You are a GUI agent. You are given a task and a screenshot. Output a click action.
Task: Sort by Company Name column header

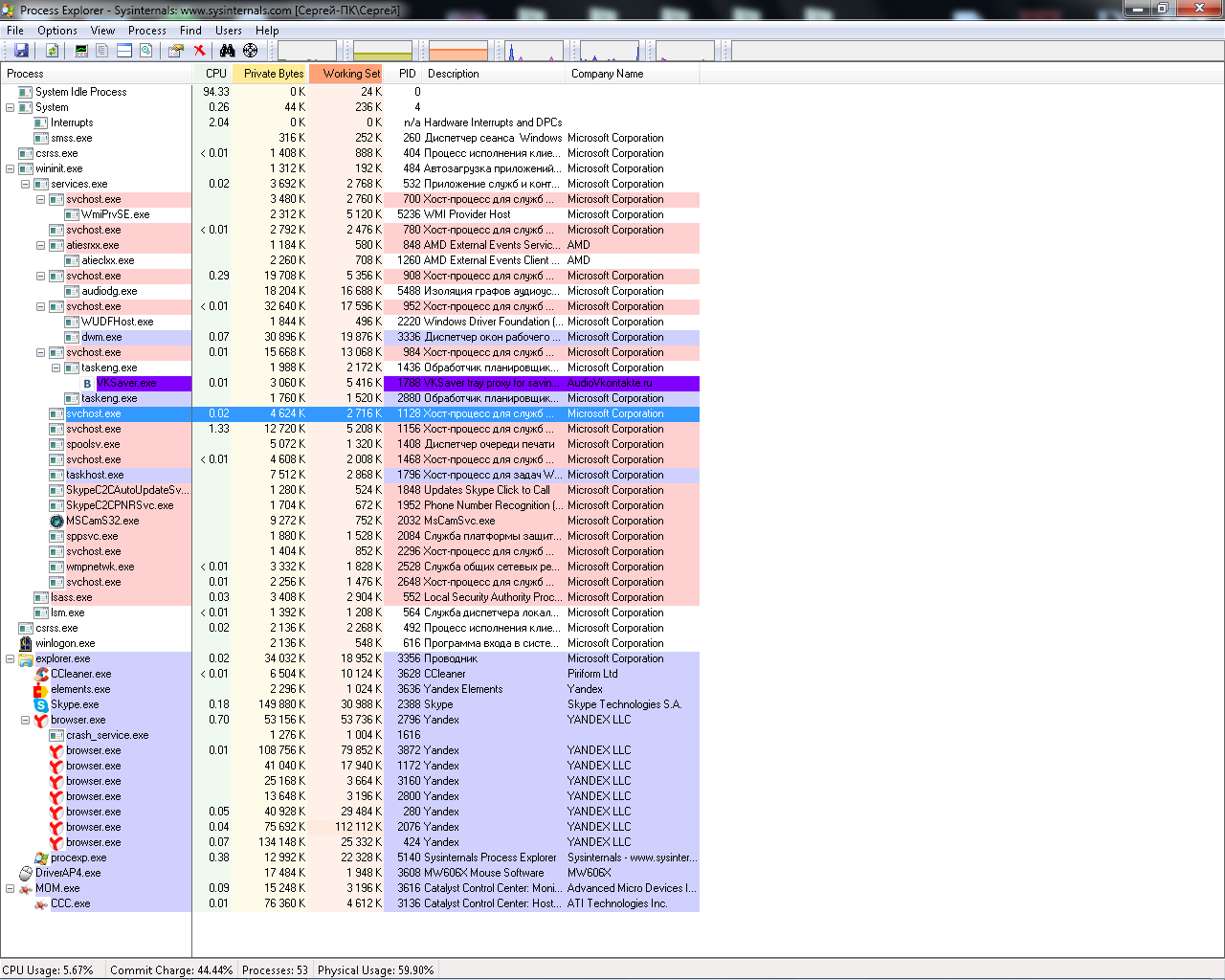(633, 74)
